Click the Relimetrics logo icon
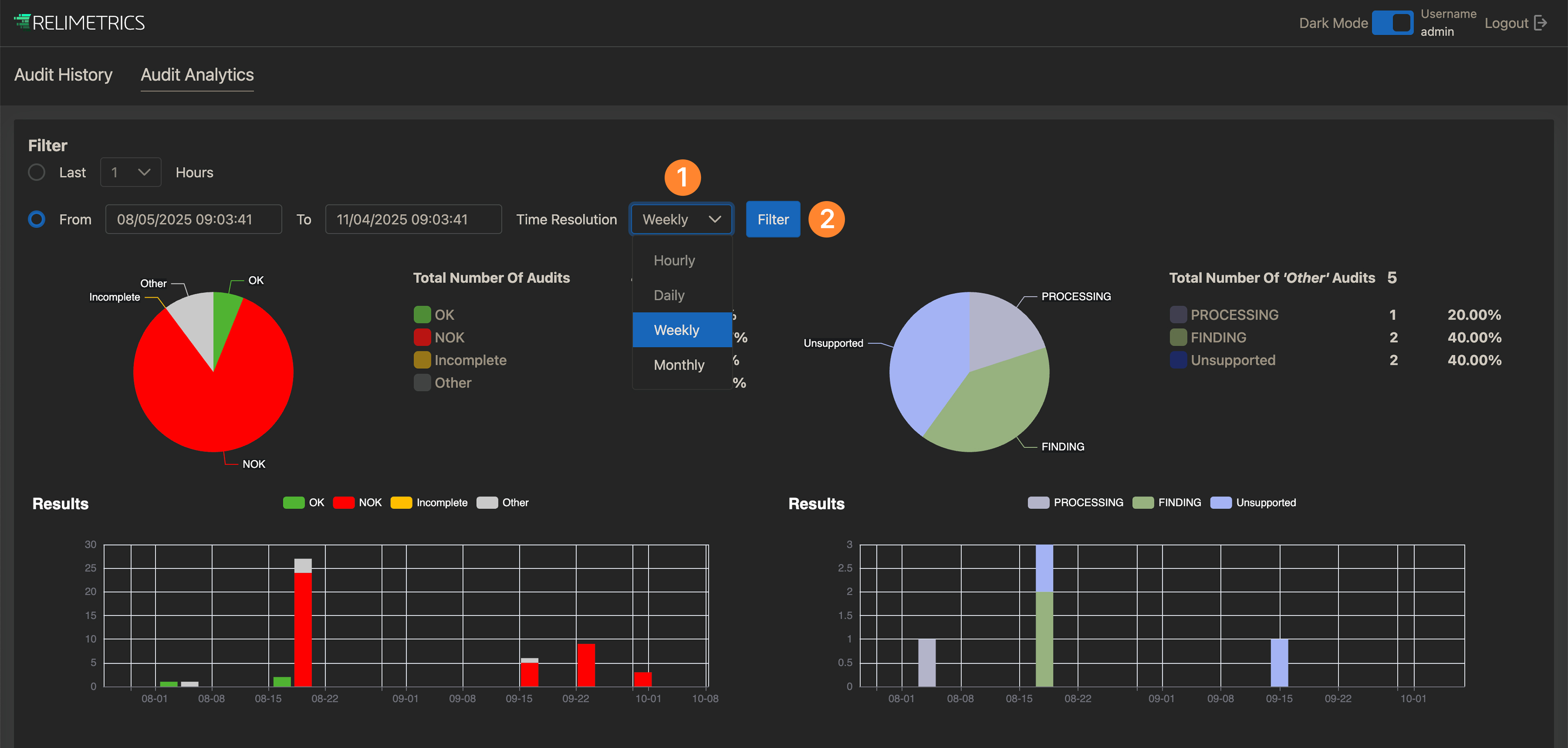This screenshot has height=748, width=1568. coord(22,22)
